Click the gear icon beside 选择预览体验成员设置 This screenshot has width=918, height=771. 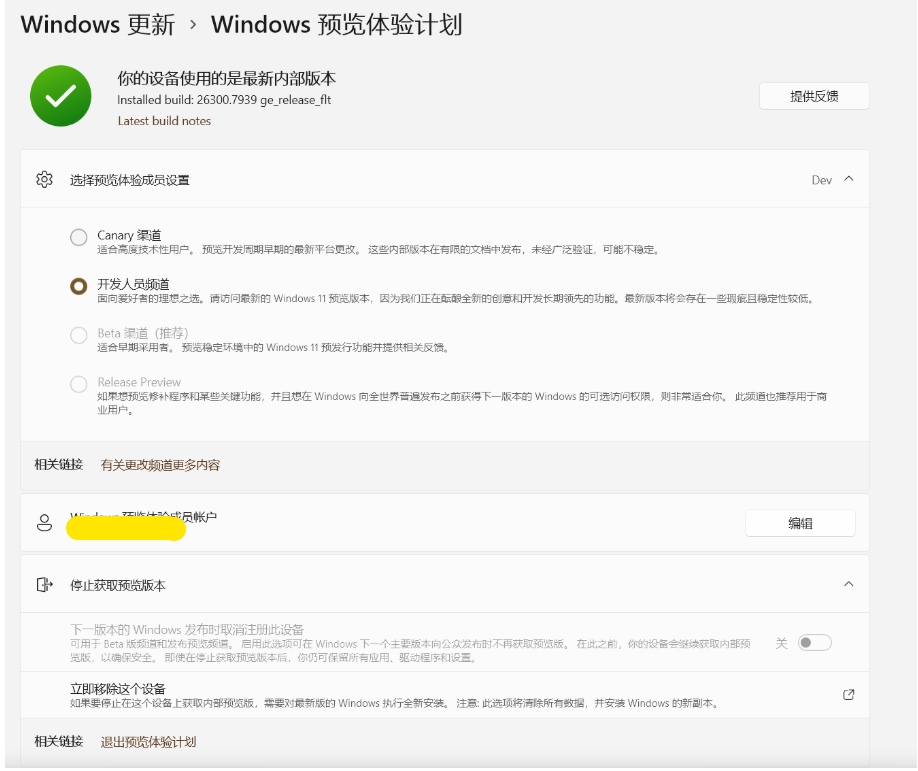[x=44, y=179]
